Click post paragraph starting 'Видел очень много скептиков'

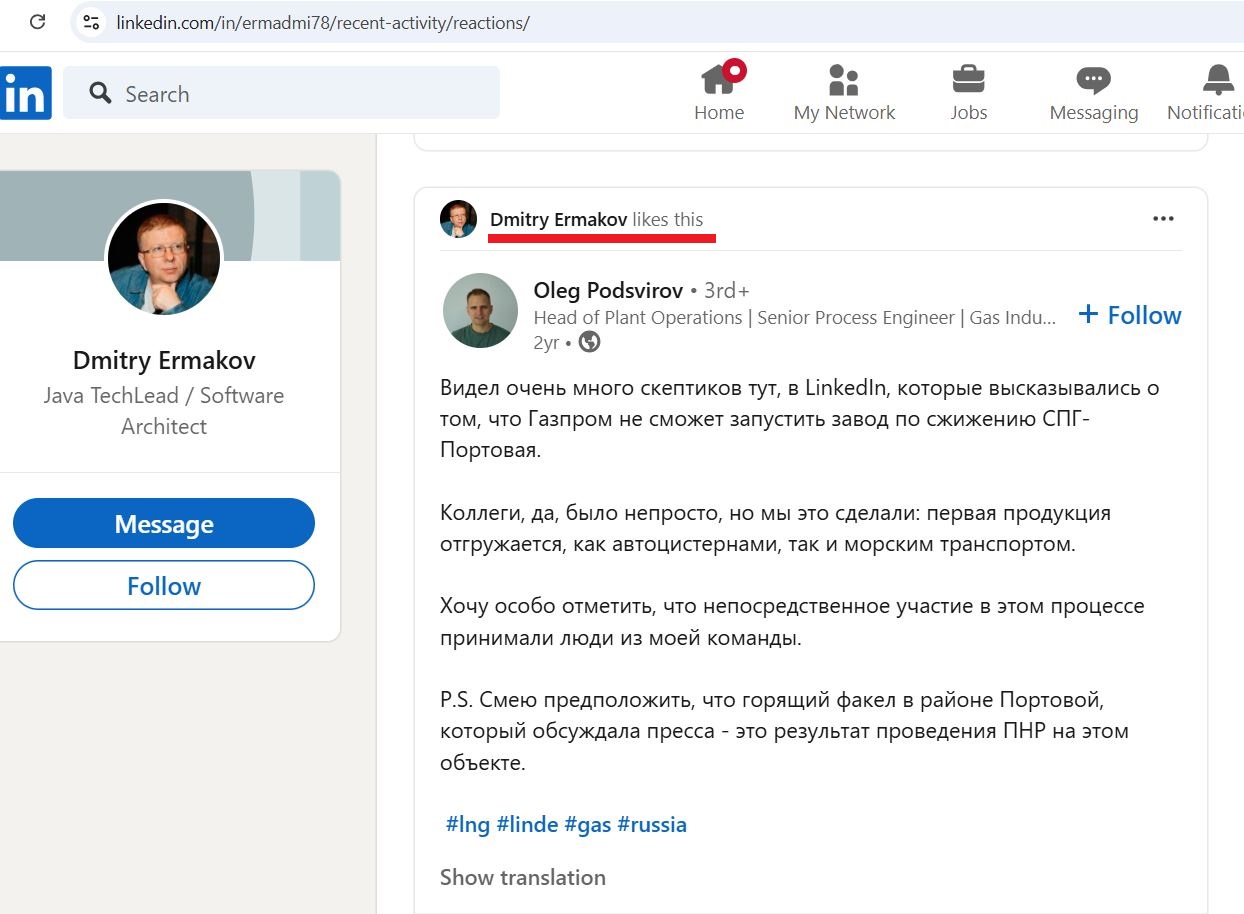(x=800, y=419)
